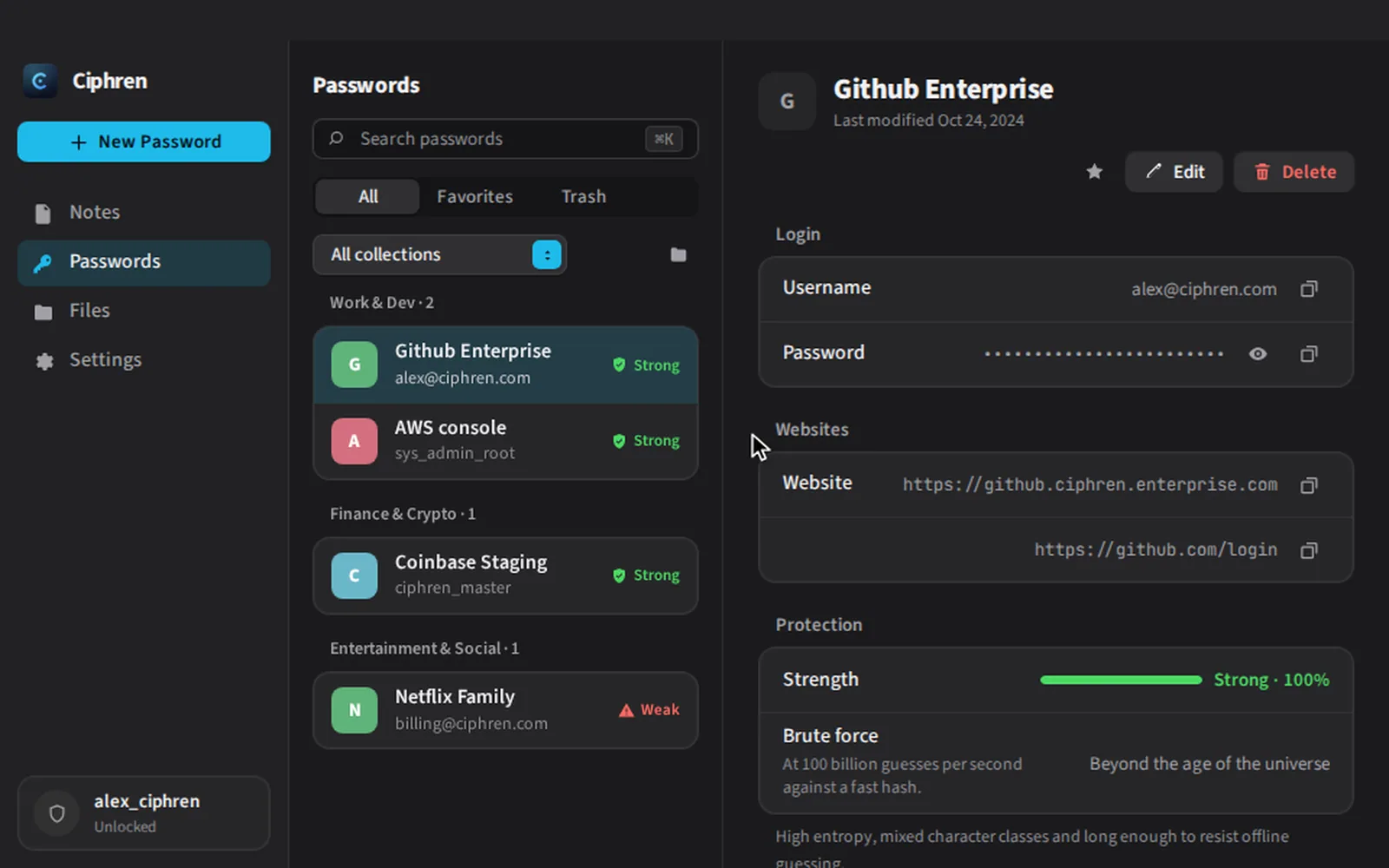Switch to the Trash tab
The image size is (1389, 868).
tap(583, 197)
